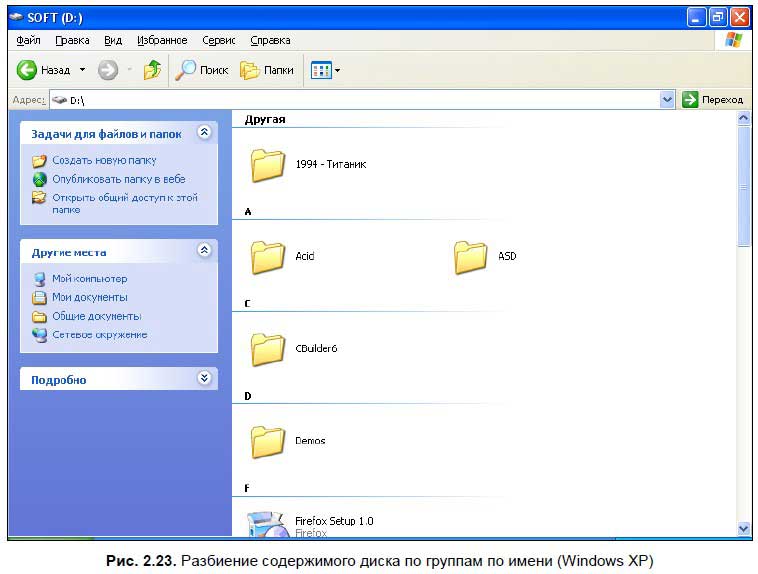Select the ASD folder icon
The image size is (758, 574).
coord(470,257)
